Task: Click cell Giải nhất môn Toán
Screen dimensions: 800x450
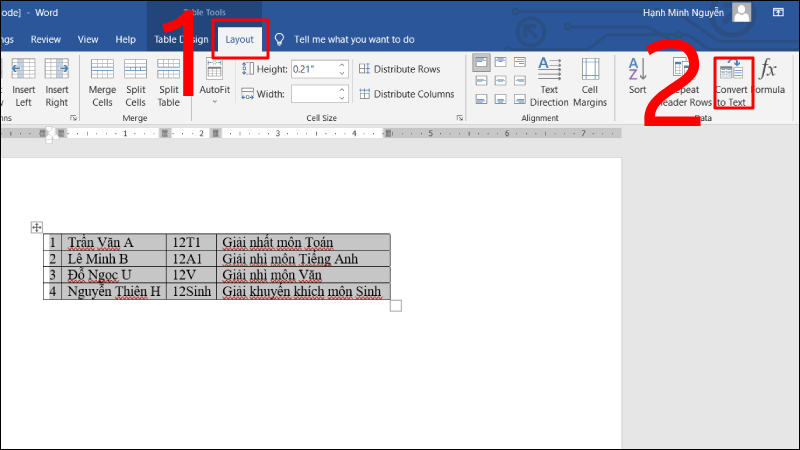Action: pyautogui.click(x=304, y=242)
